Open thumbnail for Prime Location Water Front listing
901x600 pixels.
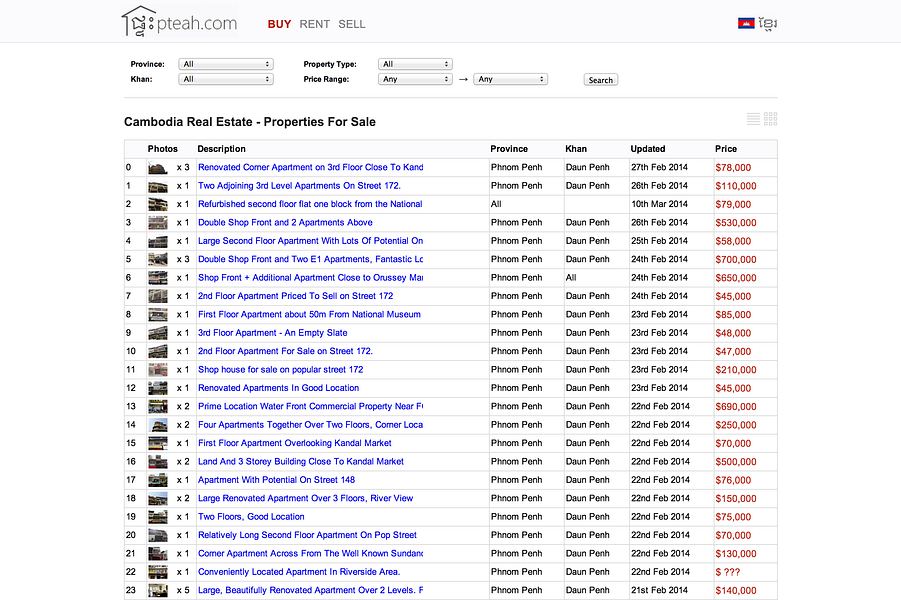[x=157, y=407]
